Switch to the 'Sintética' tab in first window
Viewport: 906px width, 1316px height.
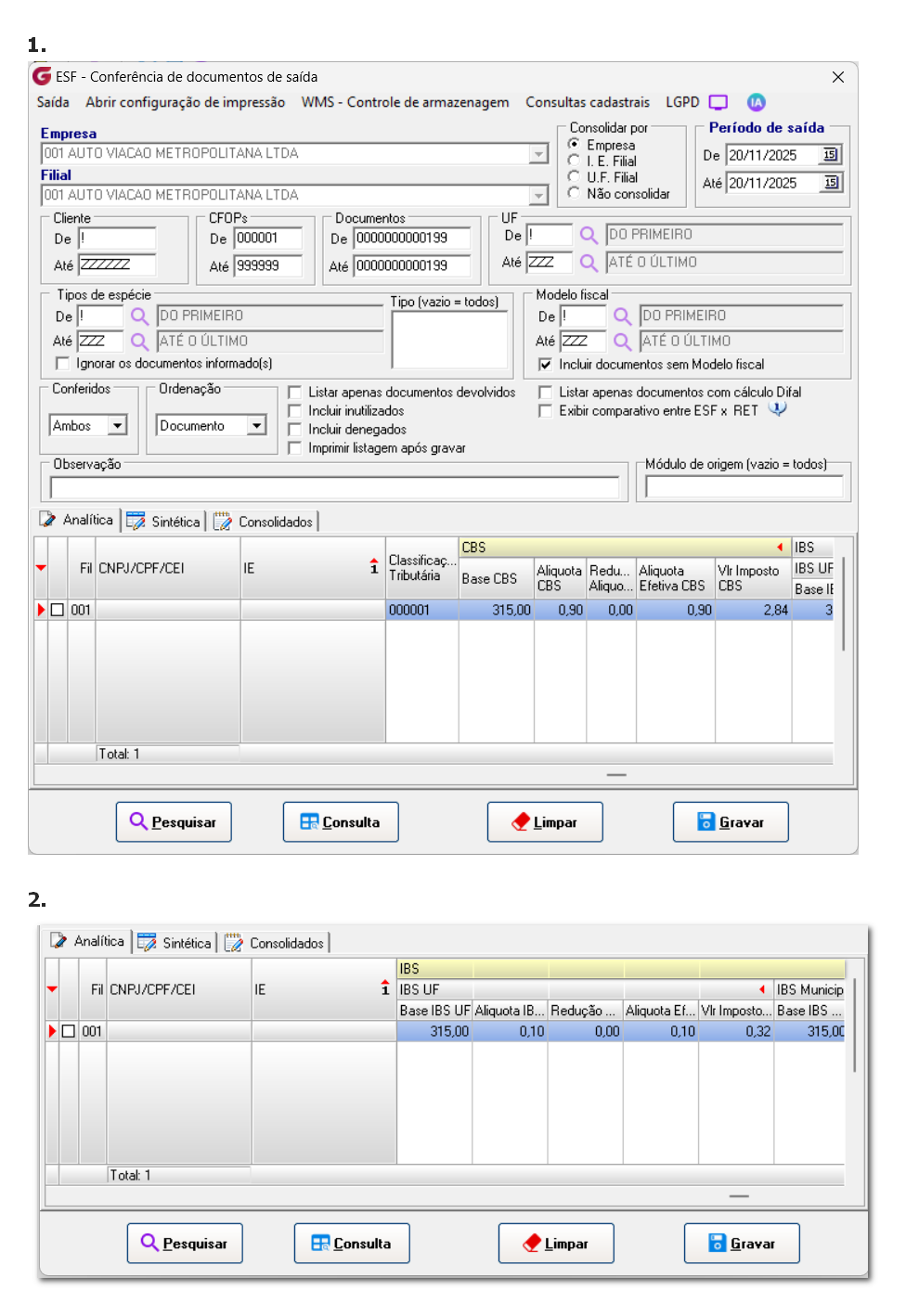click(x=164, y=522)
